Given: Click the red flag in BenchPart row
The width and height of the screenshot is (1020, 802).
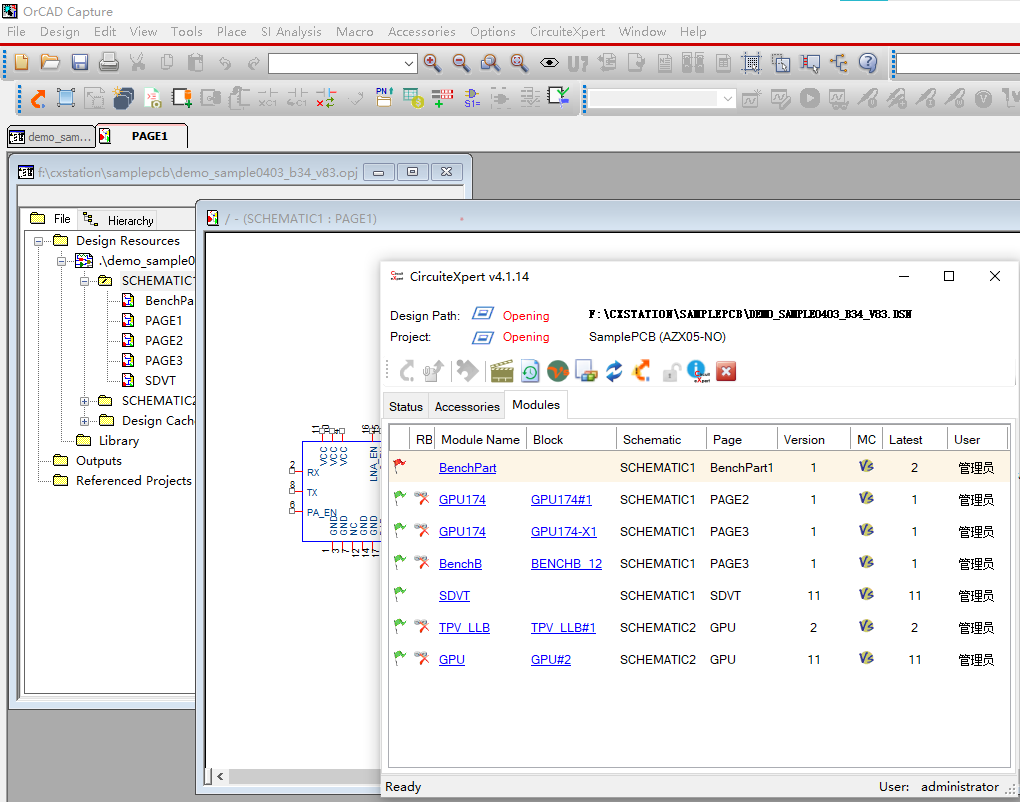Looking at the screenshot, I should (x=400, y=466).
